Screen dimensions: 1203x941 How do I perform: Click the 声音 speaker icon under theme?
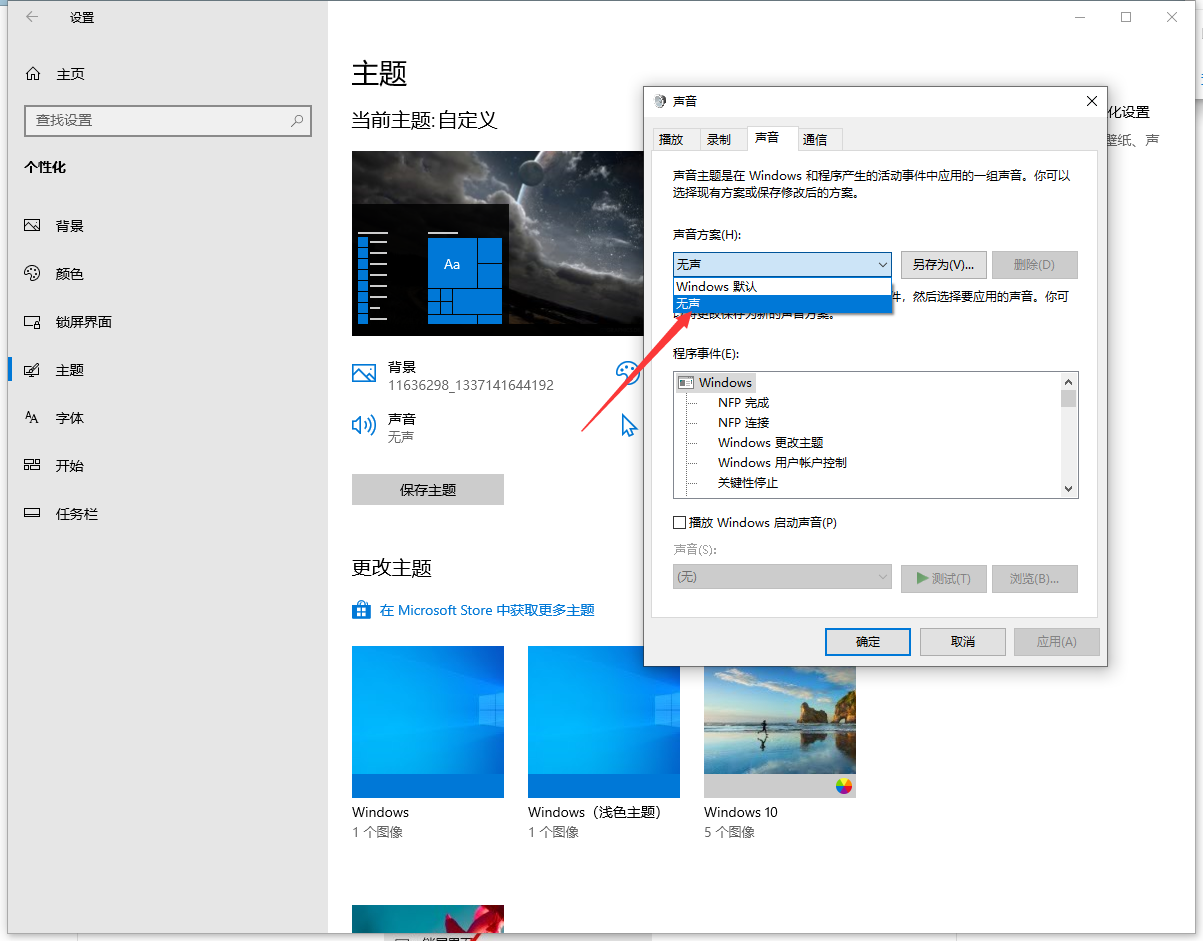click(x=364, y=426)
